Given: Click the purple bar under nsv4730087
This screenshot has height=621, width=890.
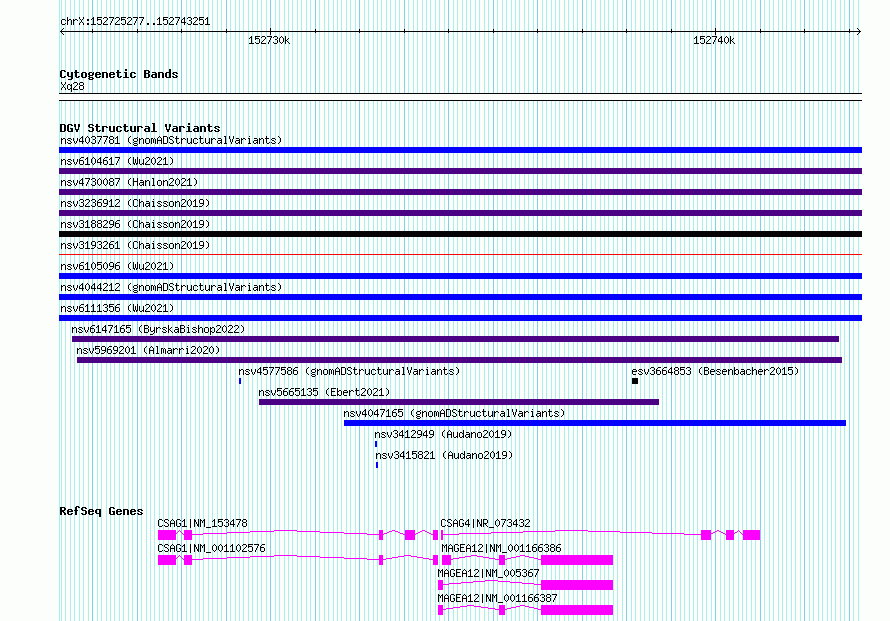Looking at the screenshot, I should pos(460,192).
